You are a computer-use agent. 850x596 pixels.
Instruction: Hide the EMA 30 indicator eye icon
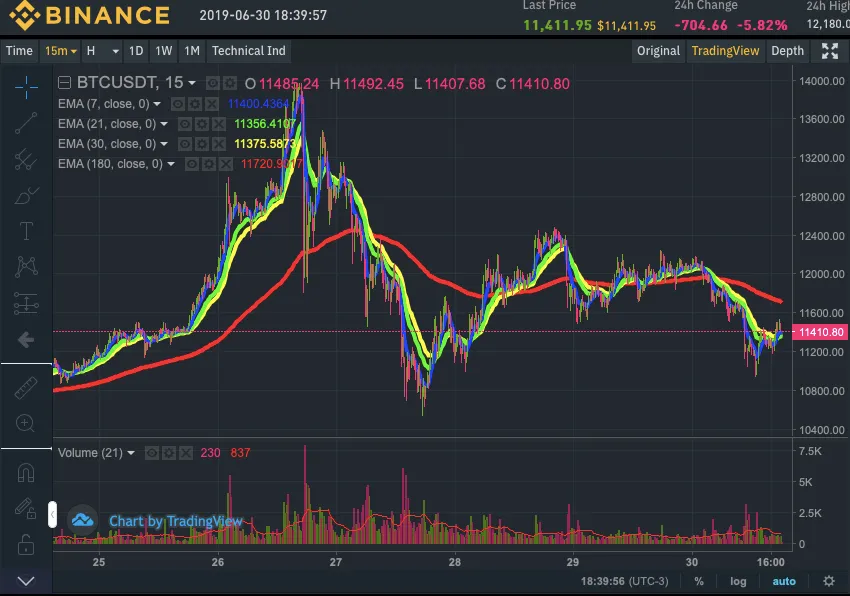pos(184,144)
